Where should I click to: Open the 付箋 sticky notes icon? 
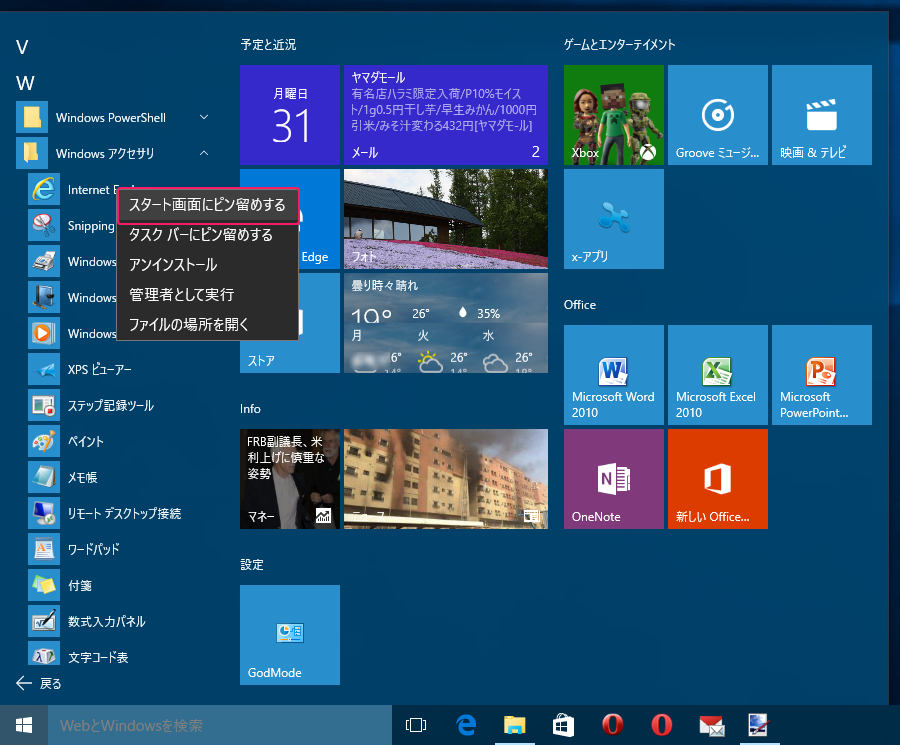44,585
